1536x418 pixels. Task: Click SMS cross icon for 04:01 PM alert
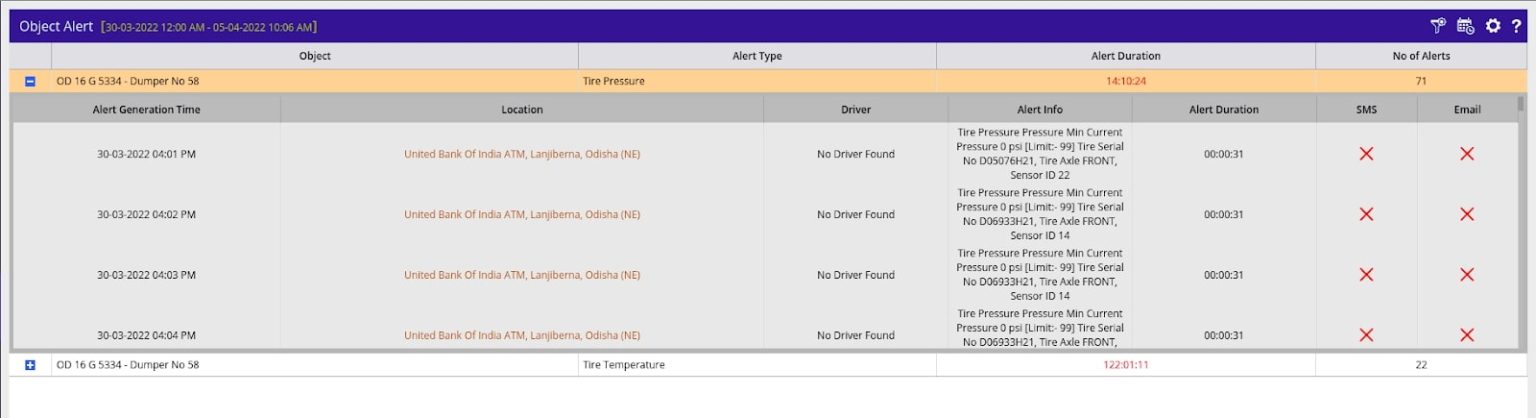click(1366, 154)
